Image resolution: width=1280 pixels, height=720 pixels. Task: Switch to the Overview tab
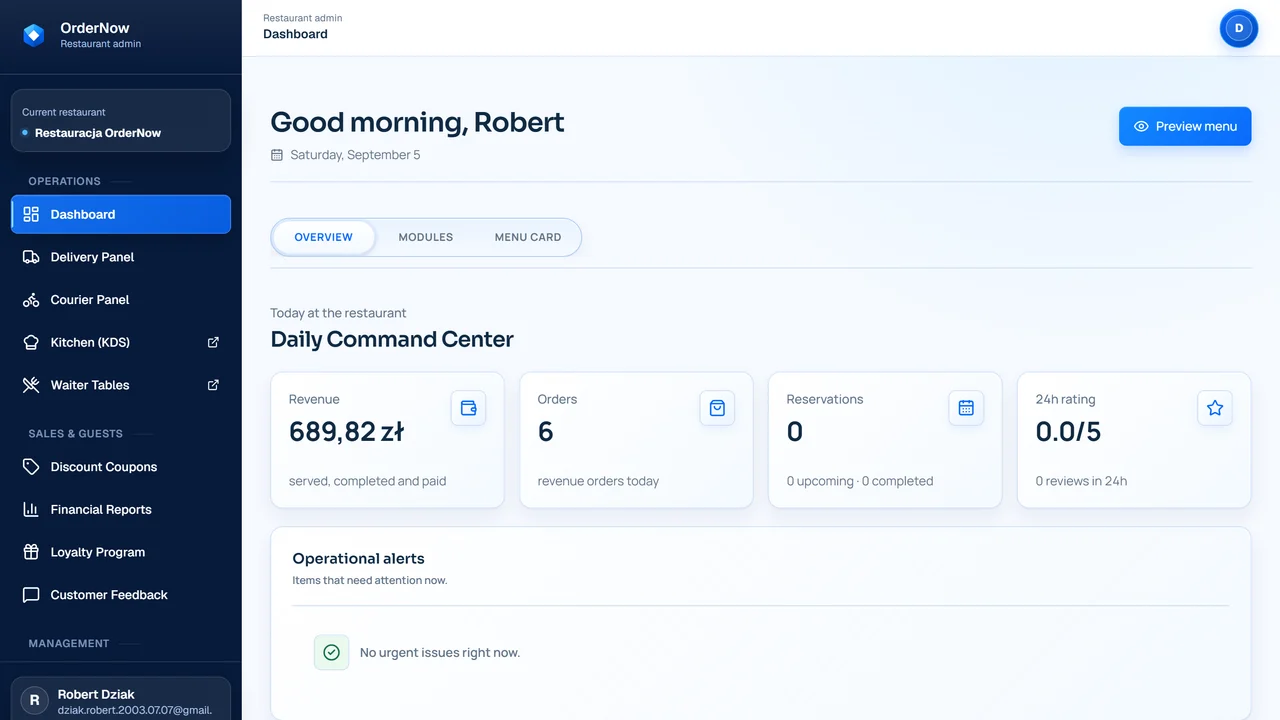(x=324, y=237)
